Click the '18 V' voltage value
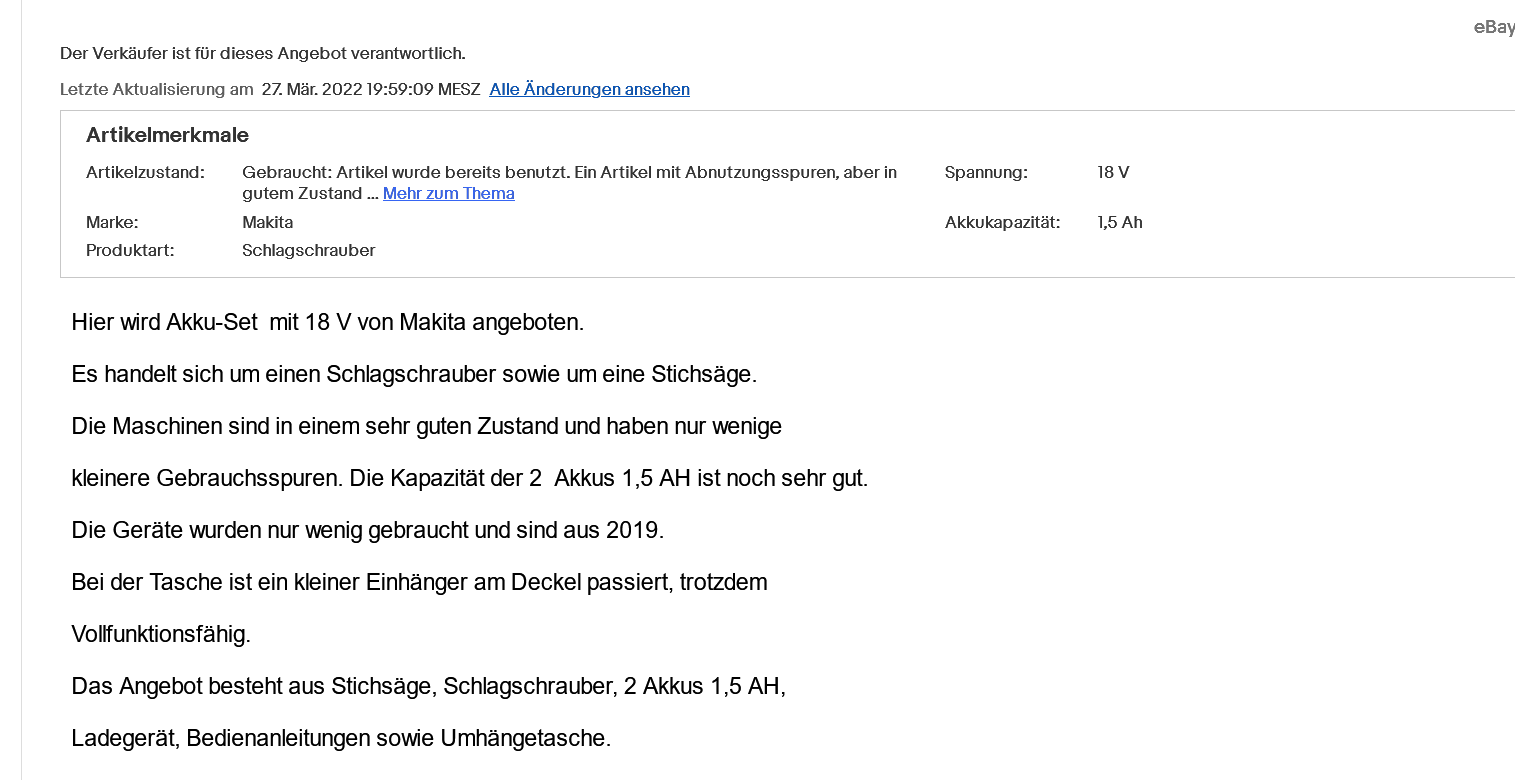 pyautogui.click(x=1112, y=172)
